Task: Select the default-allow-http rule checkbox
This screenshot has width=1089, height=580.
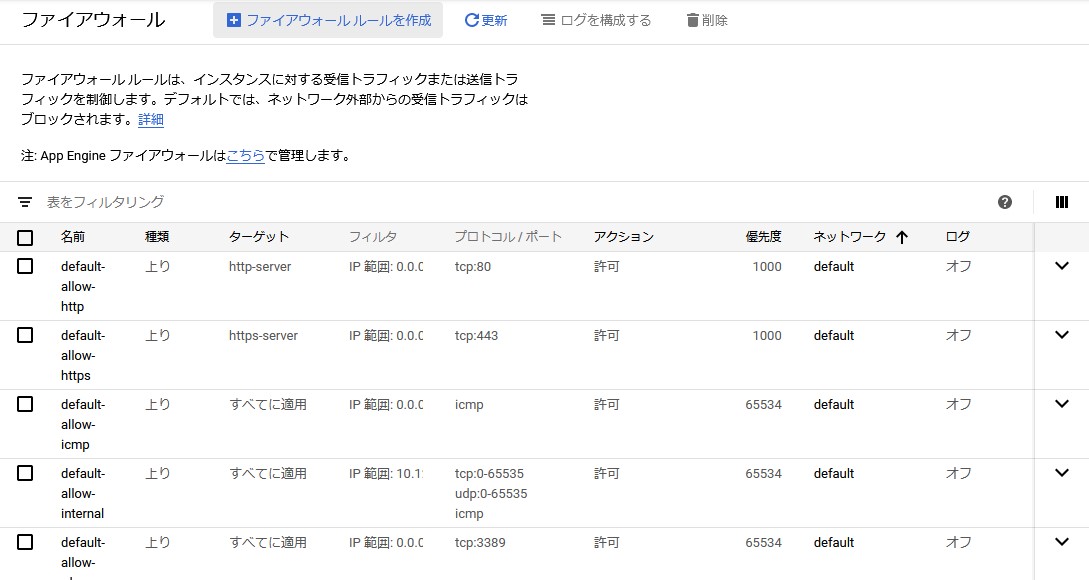Action: pyautogui.click(x=25, y=266)
